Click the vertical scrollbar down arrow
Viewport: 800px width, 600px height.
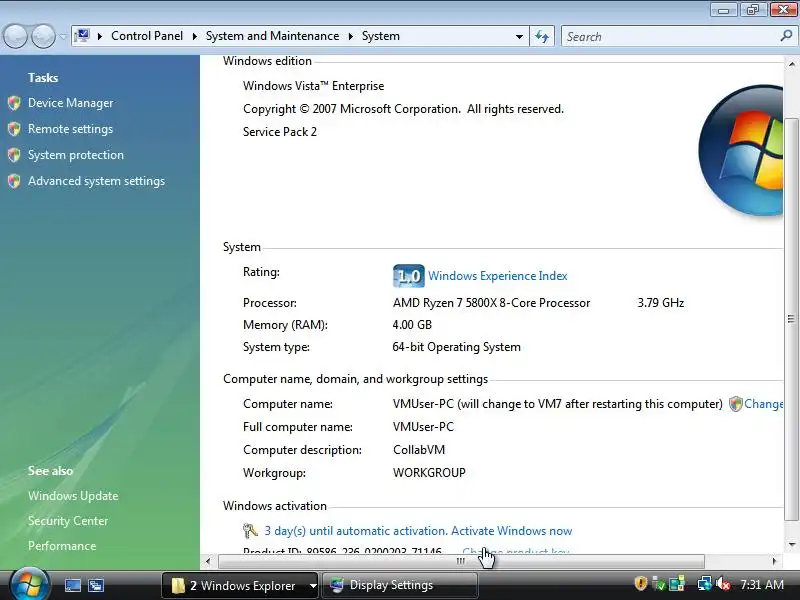click(791, 544)
